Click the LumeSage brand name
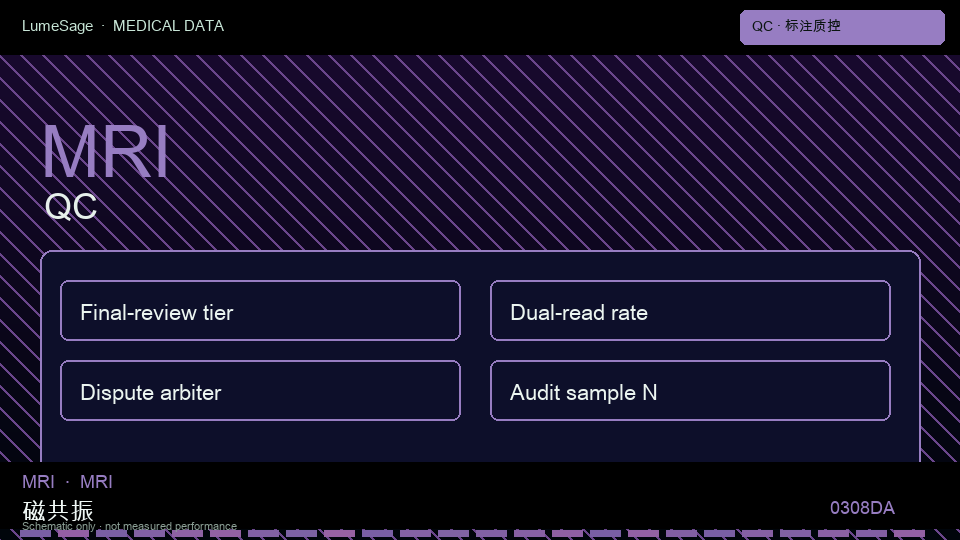The image size is (960, 540). tap(58, 26)
